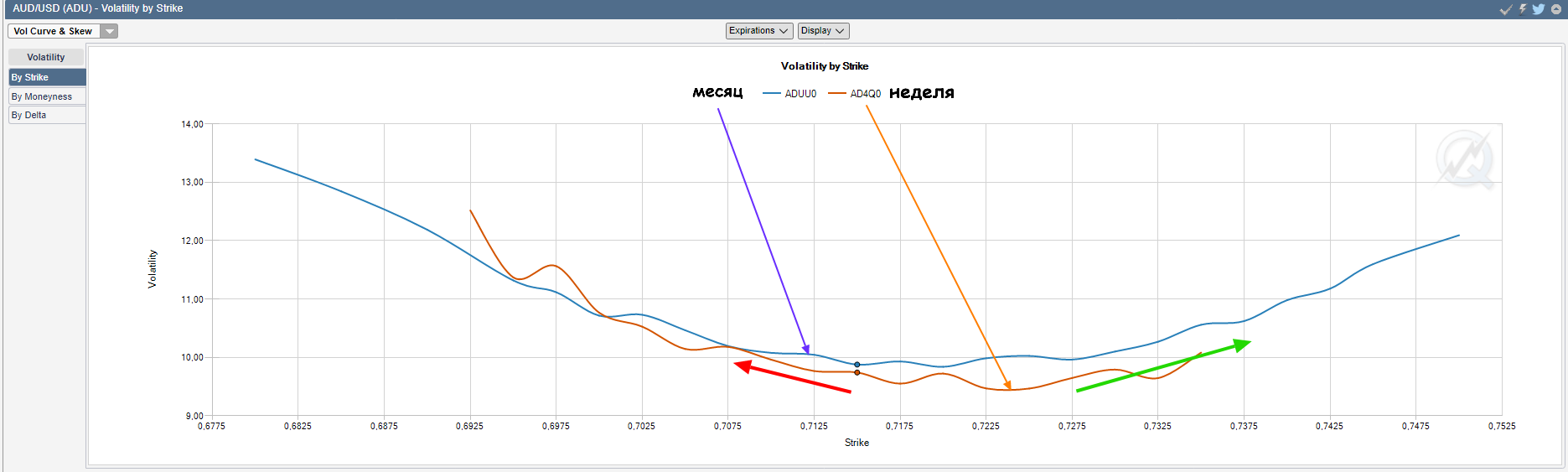Screen dimensions: 1568x472
Task: Toggle the AD4Q0 series in the legend
Action: coord(865,94)
